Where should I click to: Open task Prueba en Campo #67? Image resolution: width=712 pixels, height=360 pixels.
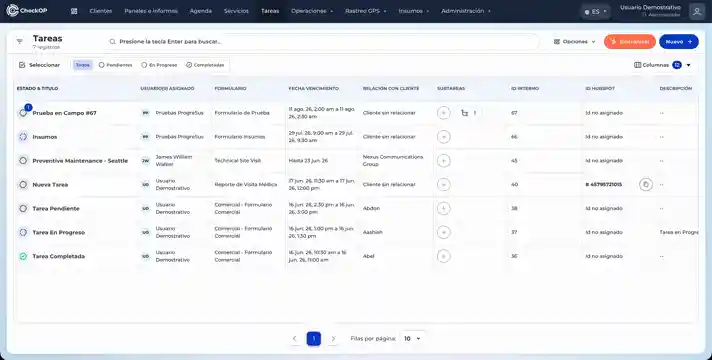[x=64, y=113]
